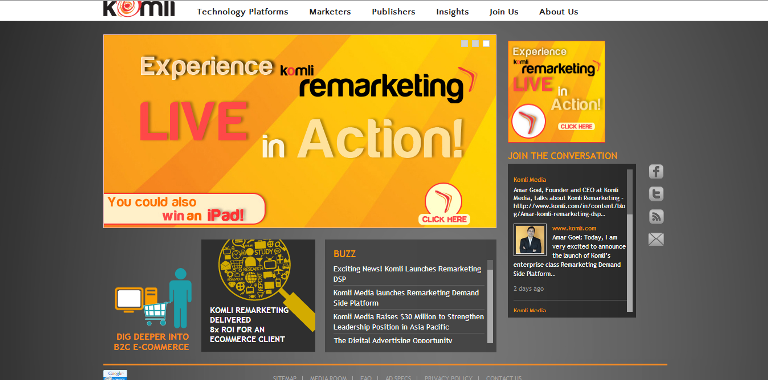Click the Komli logo
The image size is (768, 380).
(x=139, y=9)
